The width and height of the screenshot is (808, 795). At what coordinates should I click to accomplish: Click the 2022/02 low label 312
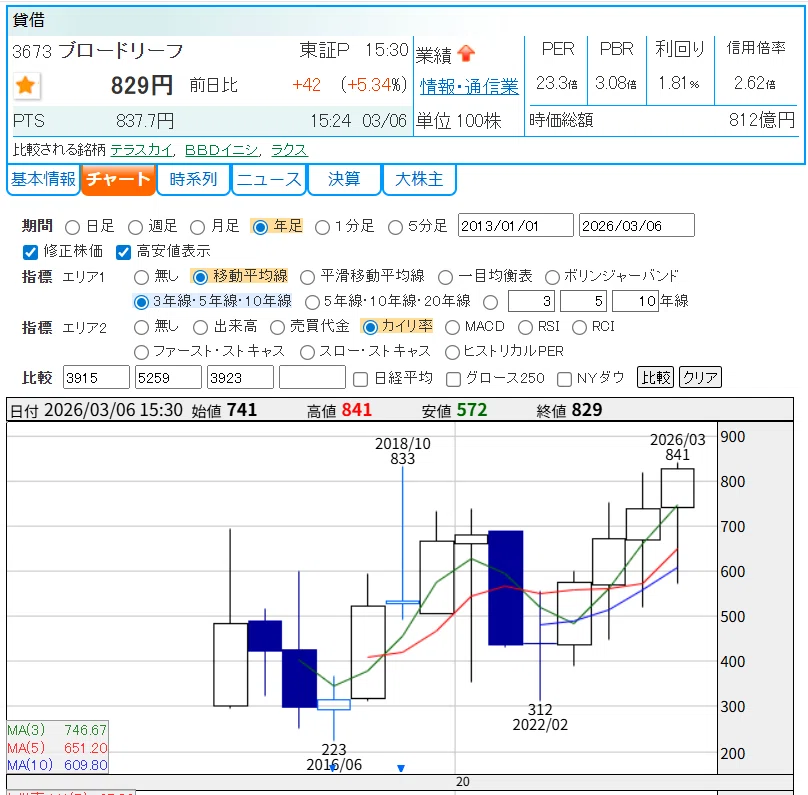(x=540, y=709)
